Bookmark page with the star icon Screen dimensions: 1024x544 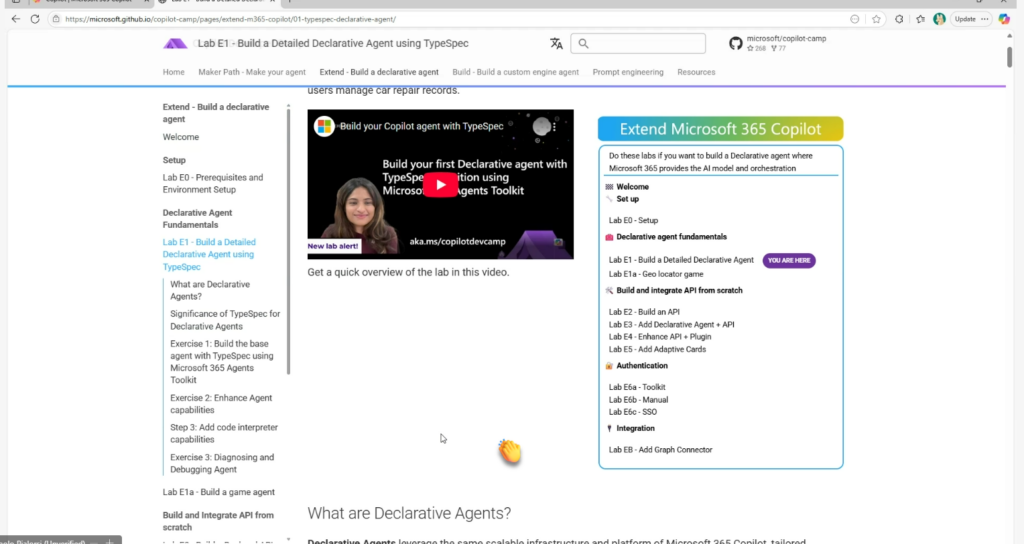pos(876,19)
